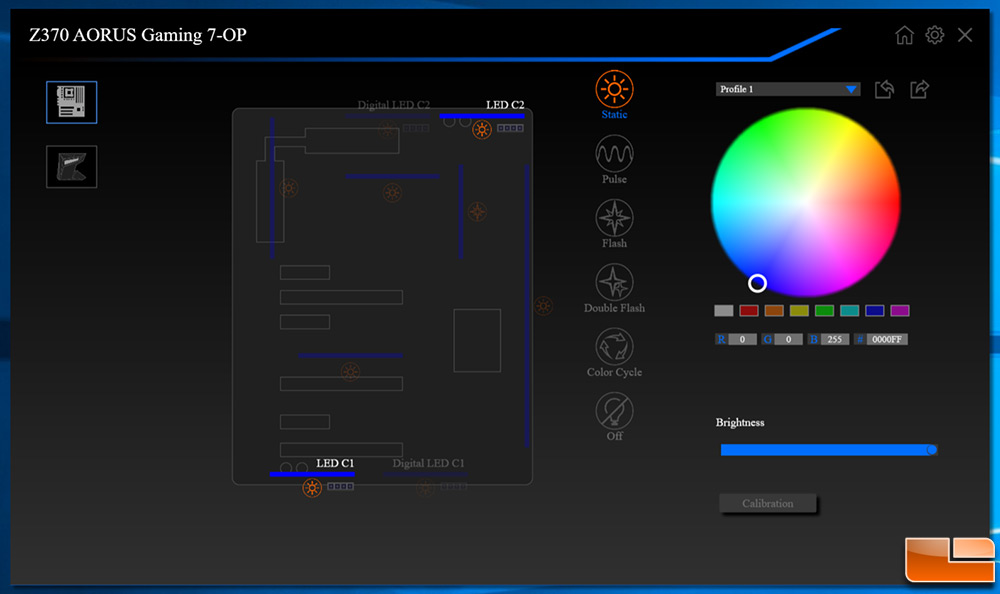Adjust the Brightness slider bar

click(x=828, y=450)
